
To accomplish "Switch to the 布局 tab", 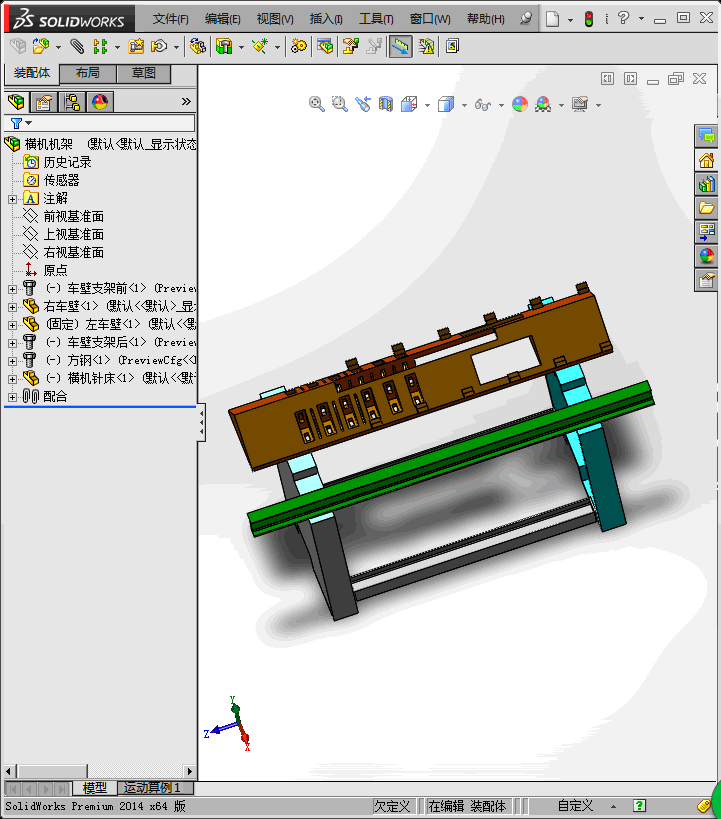I will [88, 73].
